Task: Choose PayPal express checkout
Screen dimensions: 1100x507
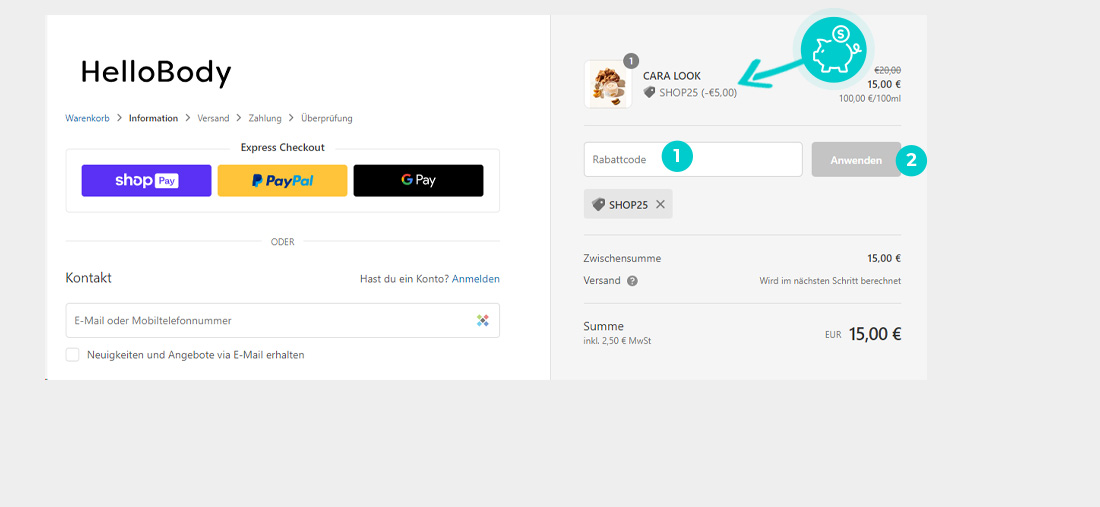Action: coord(282,180)
